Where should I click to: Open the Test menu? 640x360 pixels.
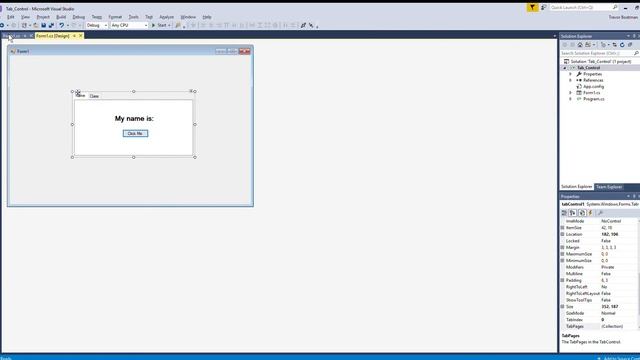pyautogui.click(x=149, y=17)
